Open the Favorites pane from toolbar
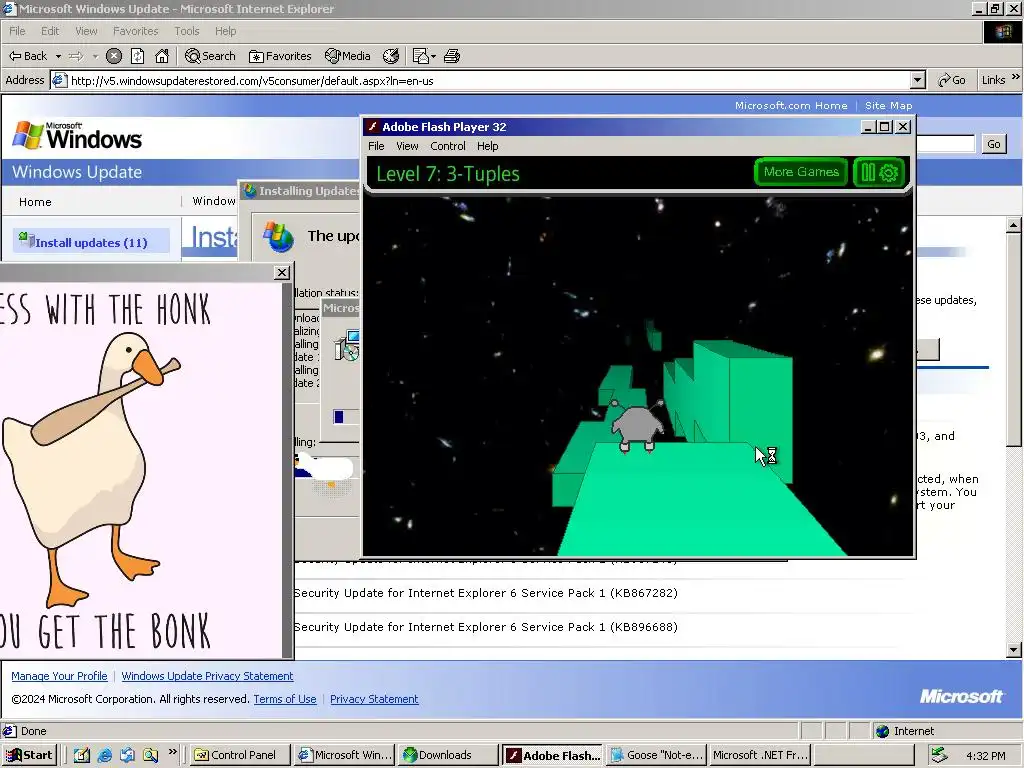 click(280, 56)
